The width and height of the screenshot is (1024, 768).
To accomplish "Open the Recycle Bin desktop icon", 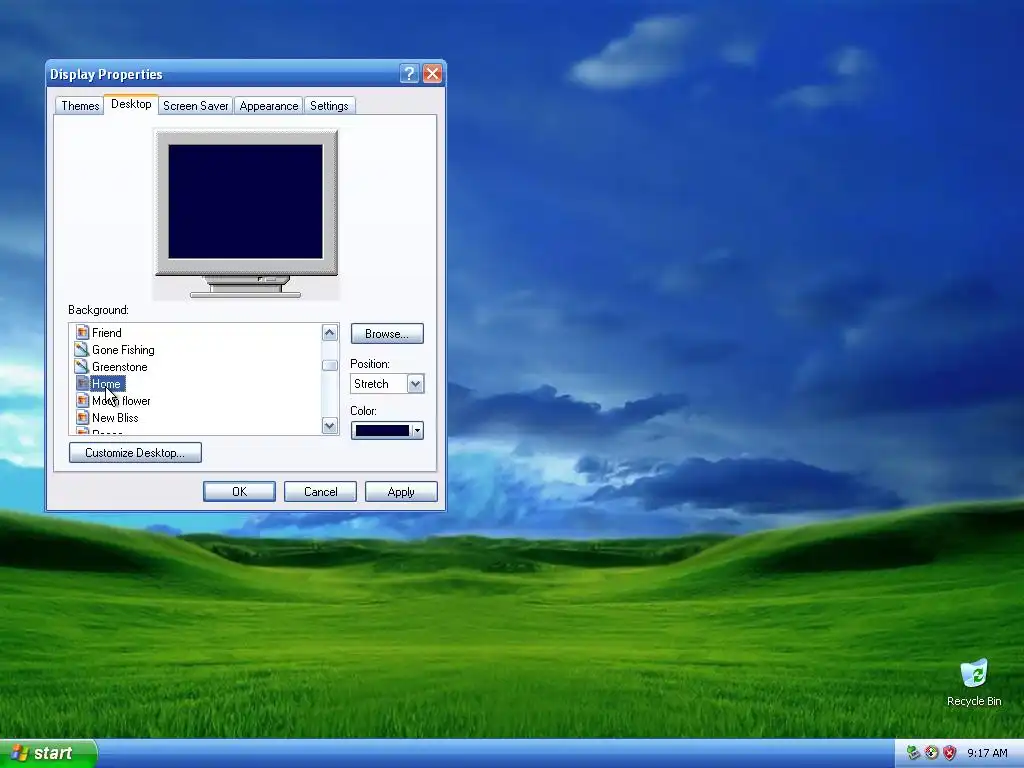I will (974, 682).
